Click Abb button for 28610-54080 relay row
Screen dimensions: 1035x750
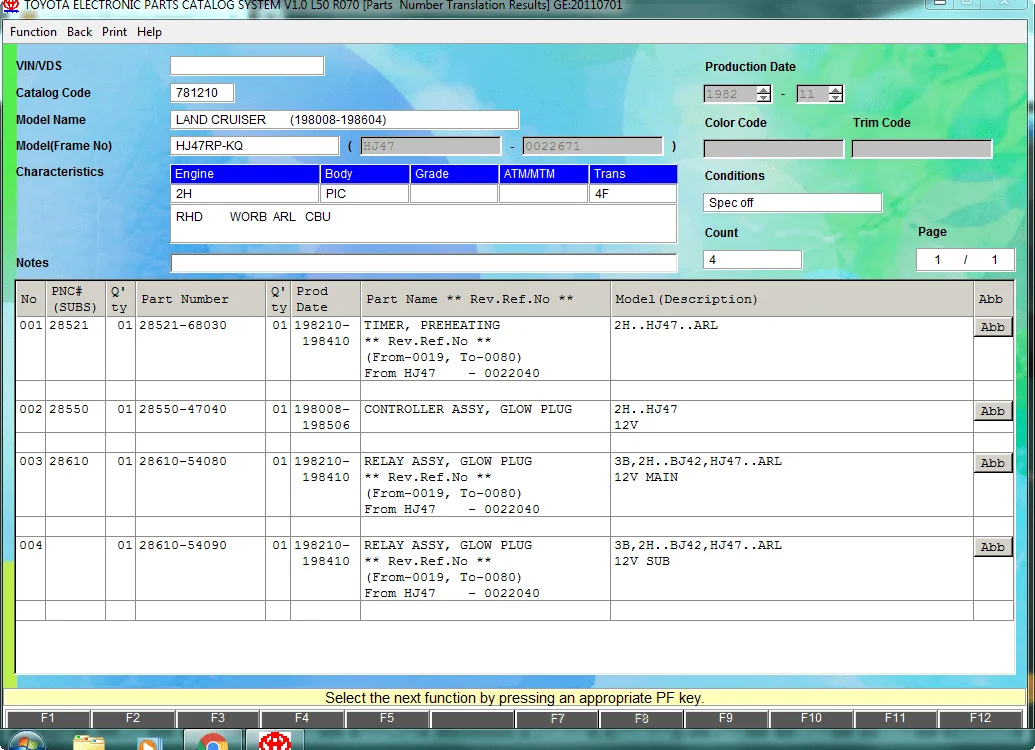coord(993,463)
